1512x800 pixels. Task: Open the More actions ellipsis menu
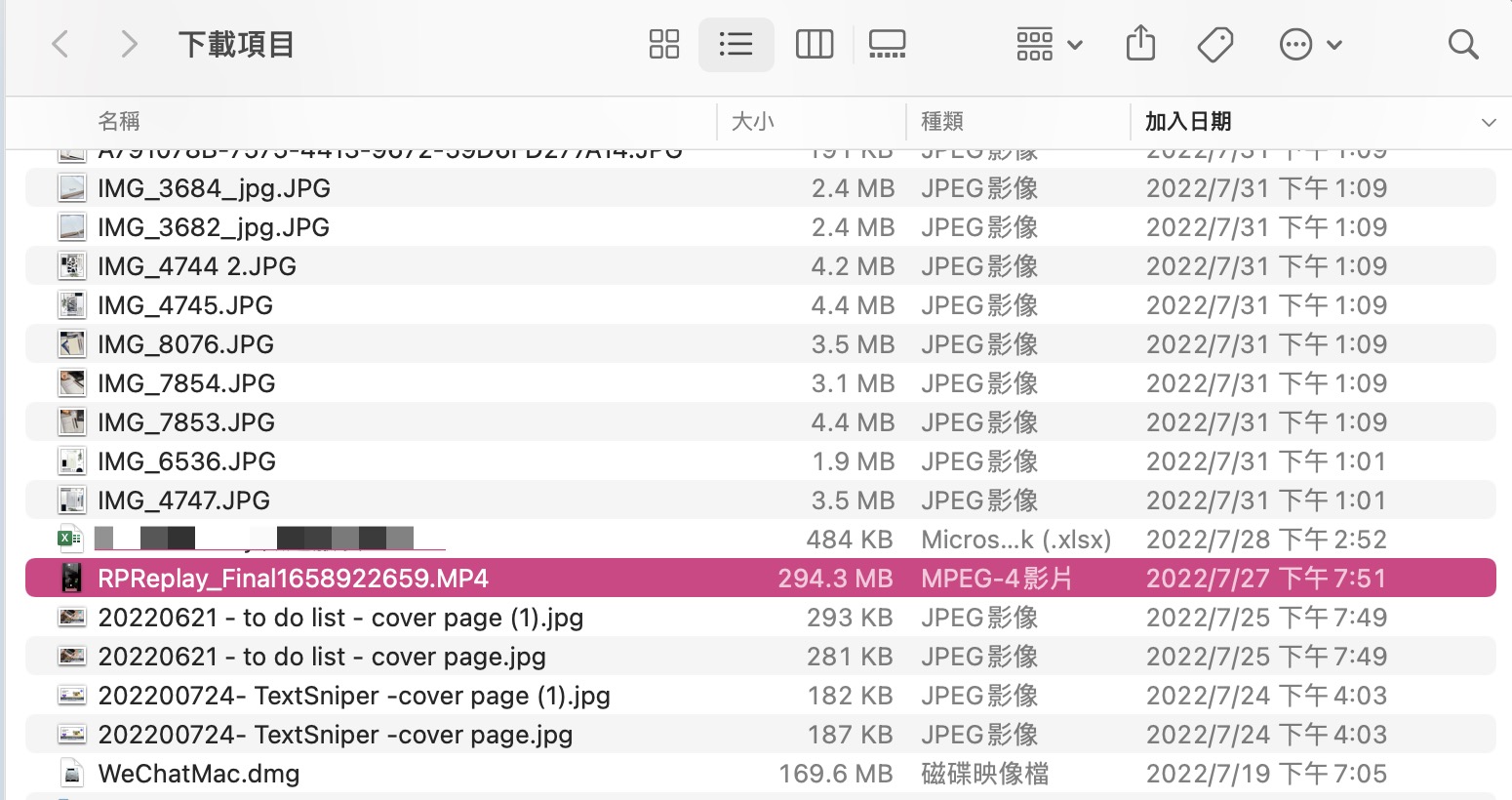[1310, 44]
